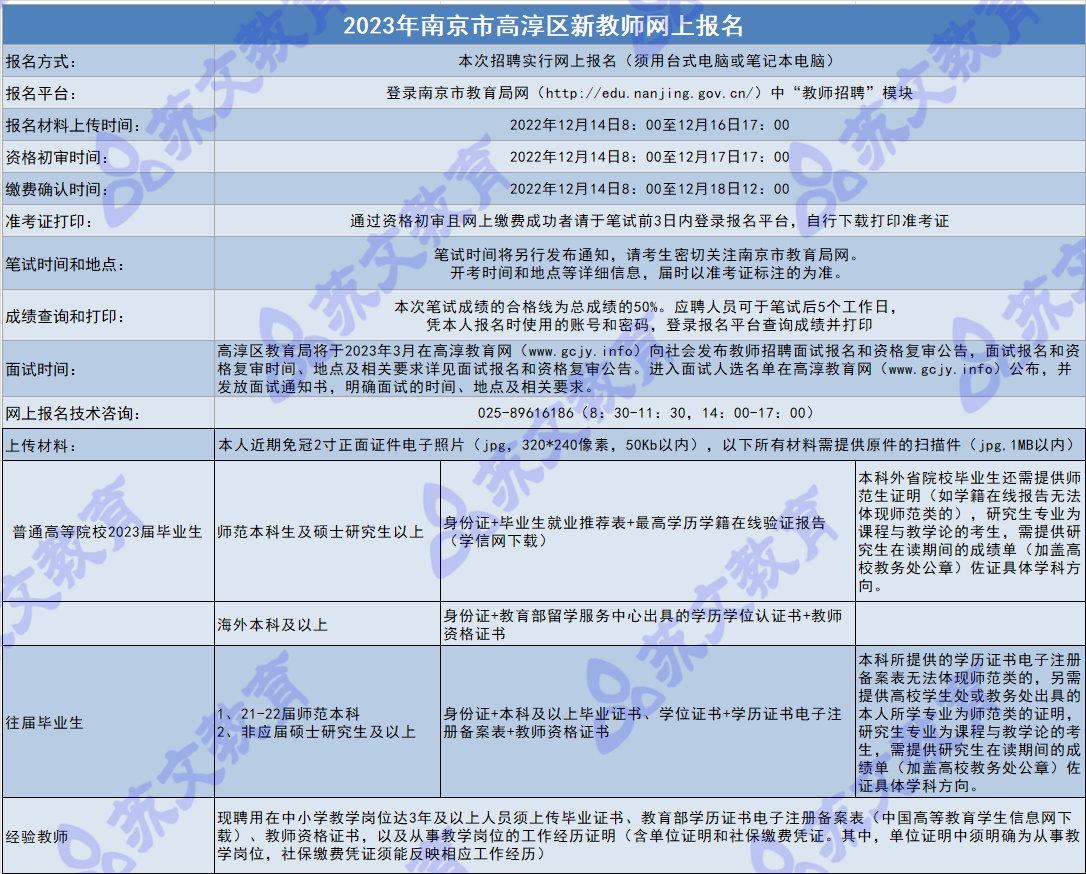This screenshot has width=1086, height=874.
Task: Select the "成绩查询和打印:" label
Action: coord(65,316)
